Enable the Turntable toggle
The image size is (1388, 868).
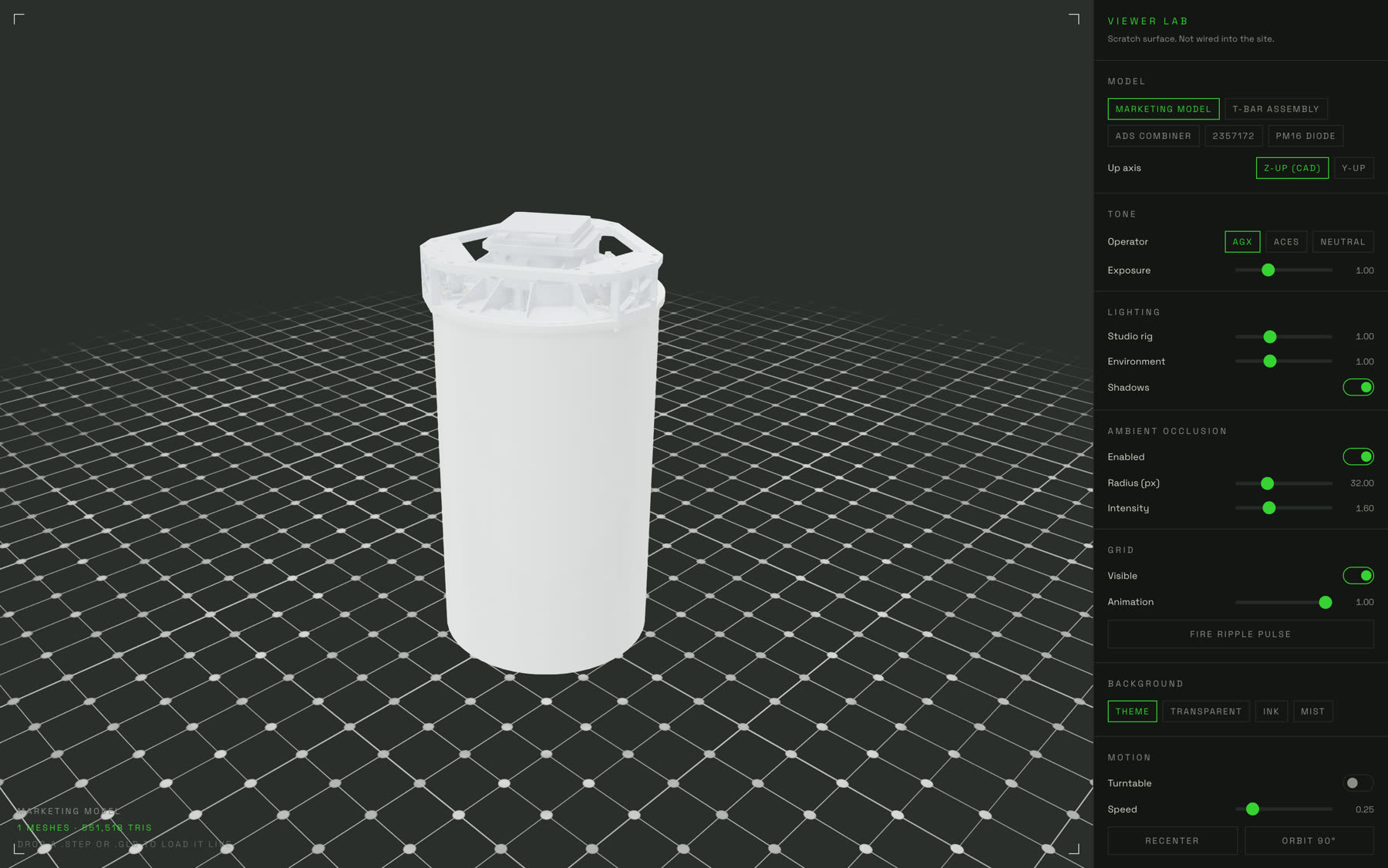coord(1358,783)
